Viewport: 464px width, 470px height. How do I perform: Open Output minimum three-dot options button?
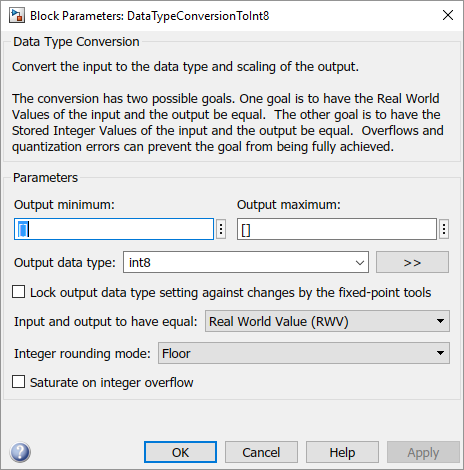coord(221,229)
